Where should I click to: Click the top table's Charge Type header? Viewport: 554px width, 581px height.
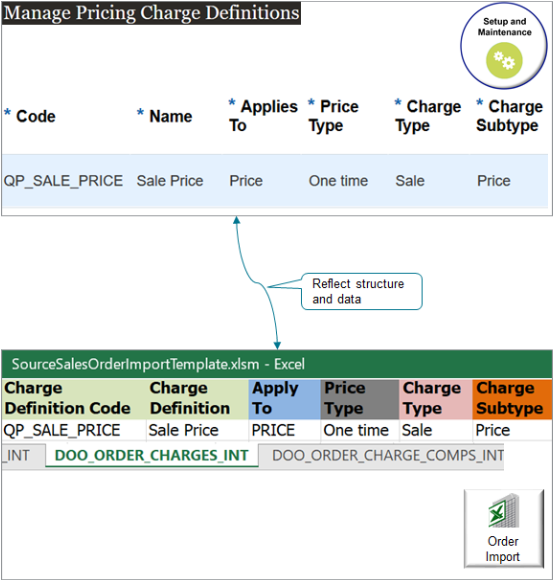tap(428, 116)
